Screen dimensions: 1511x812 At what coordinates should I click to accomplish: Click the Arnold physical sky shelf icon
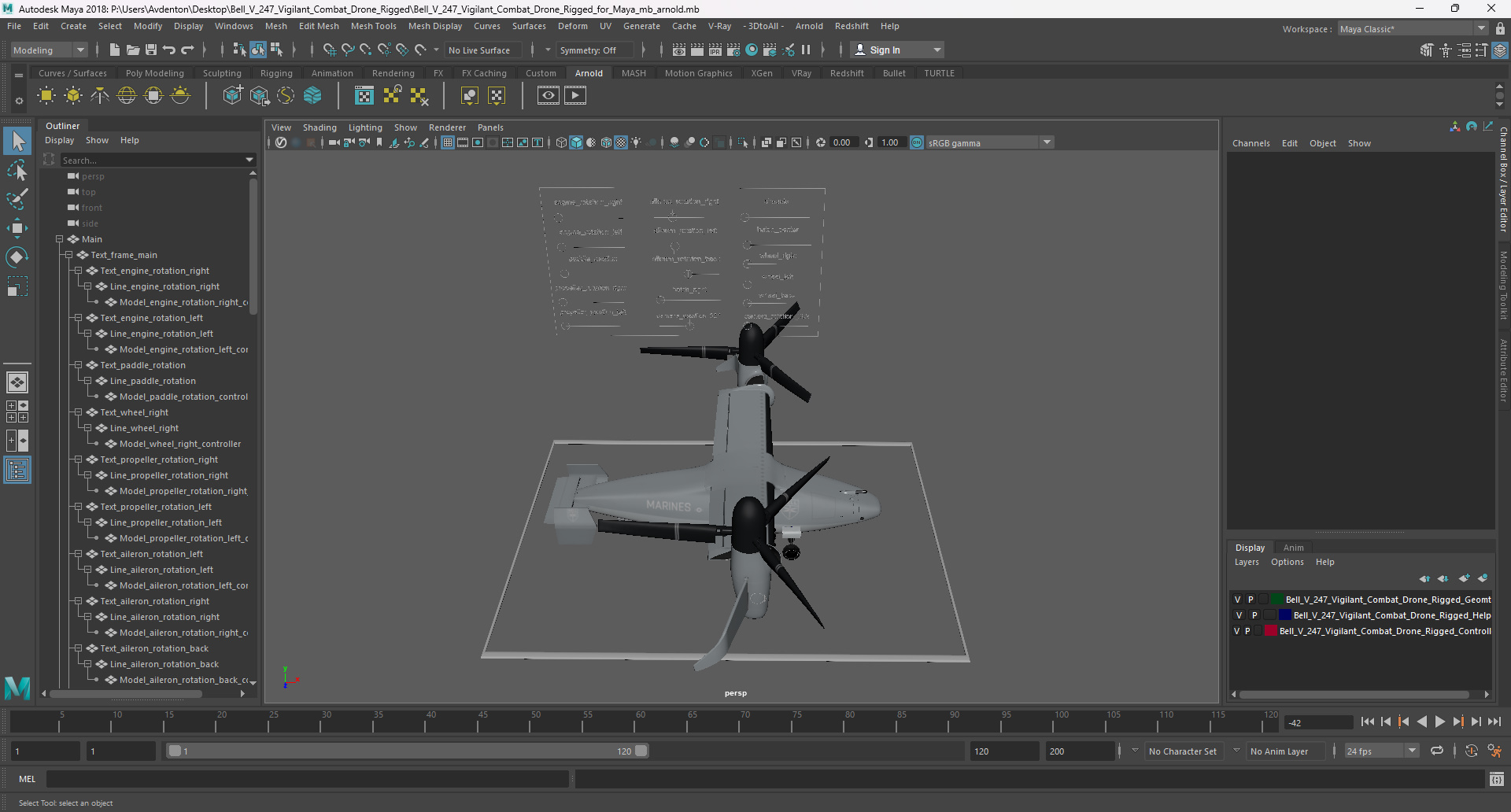point(180,96)
